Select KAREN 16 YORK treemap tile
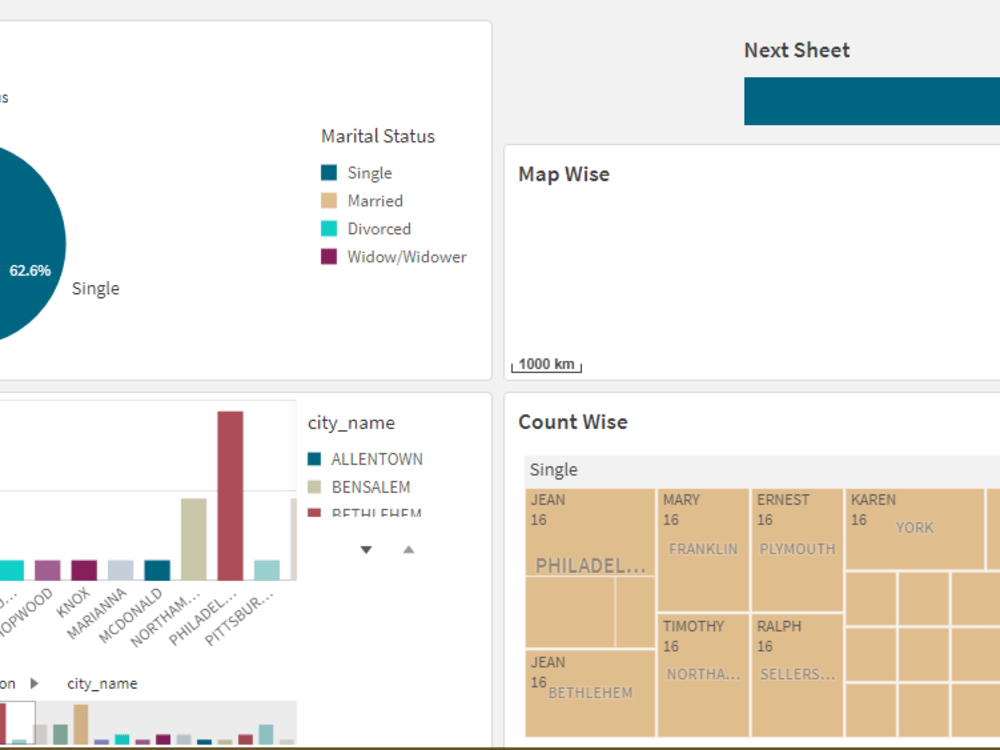Image resolution: width=1000 pixels, height=750 pixels. [x=915, y=529]
